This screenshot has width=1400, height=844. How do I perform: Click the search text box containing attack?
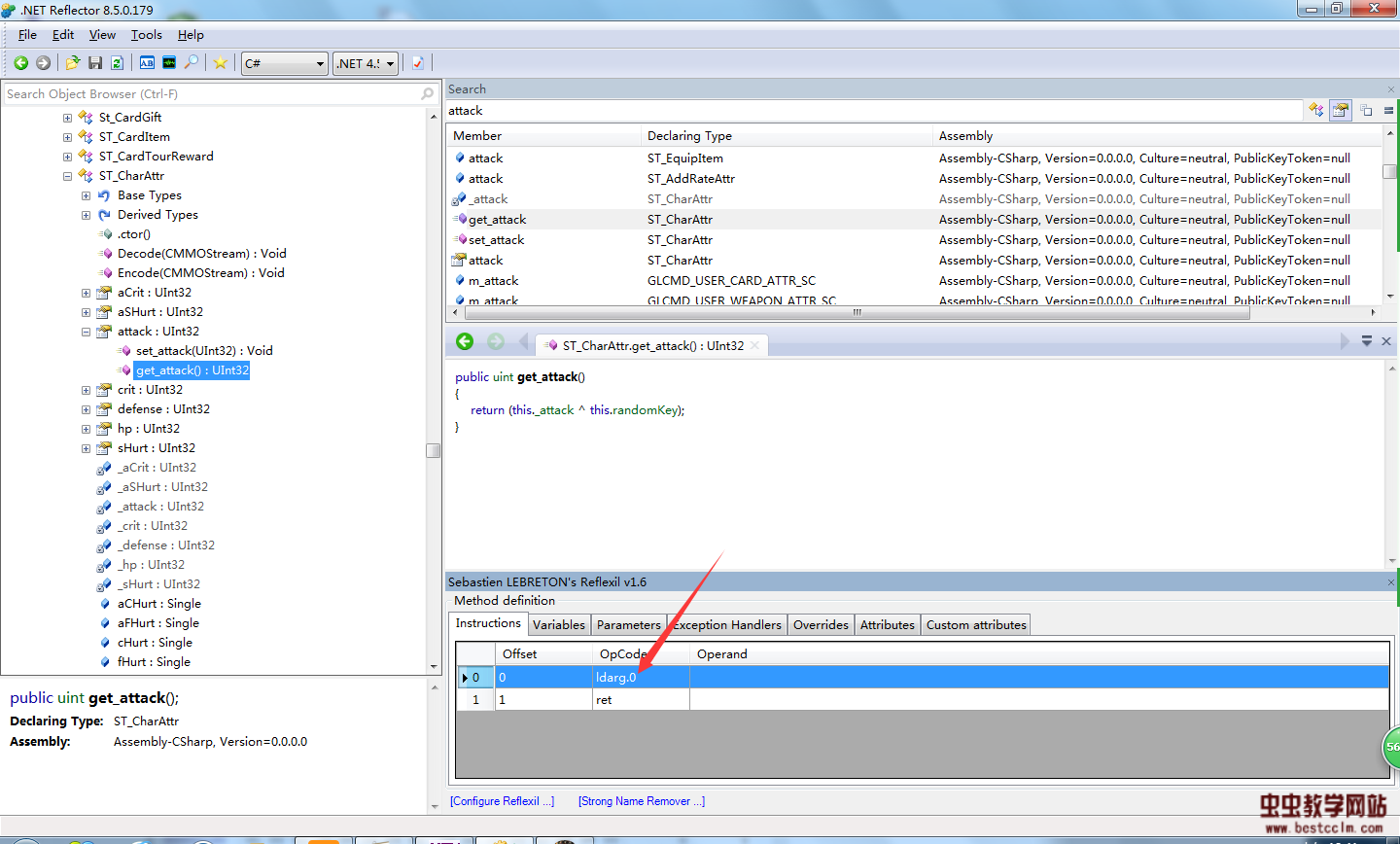pyautogui.click(x=873, y=111)
